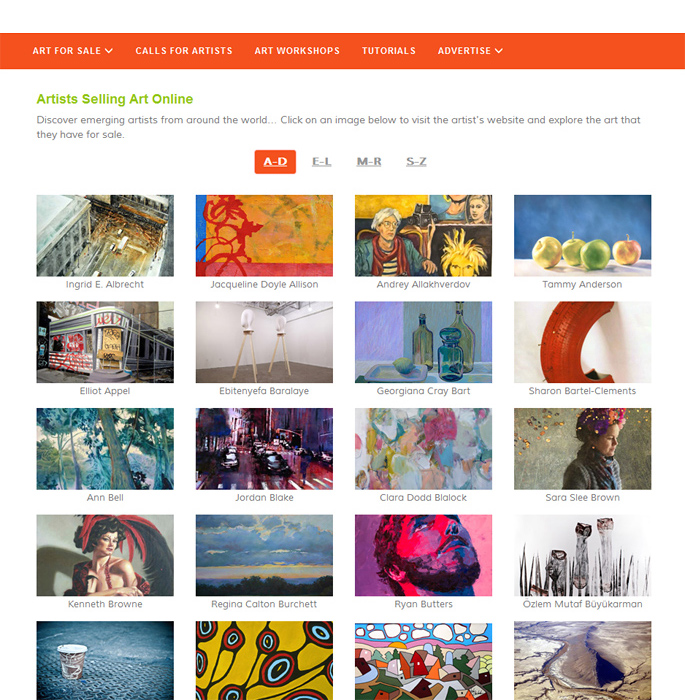Screen dimensions: 685x700
Task: Click the Jacqueline Doyle Allison name link
Action: 264,284
